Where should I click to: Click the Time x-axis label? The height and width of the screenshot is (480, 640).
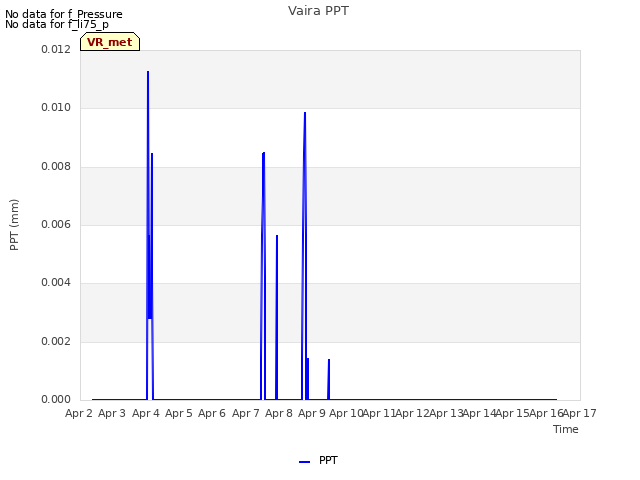click(566, 429)
